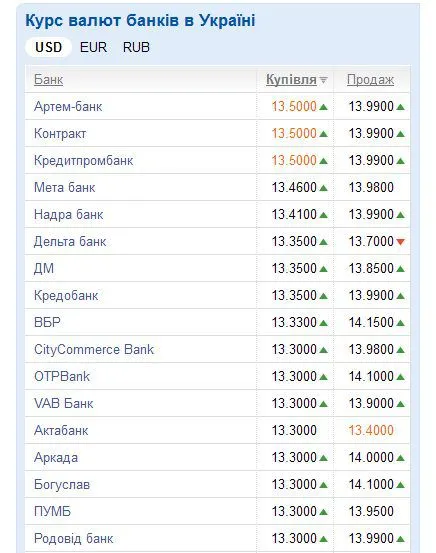Click the Купівля sort arrow icon
The height and width of the screenshot is (553, 436).
pos(323,80)
